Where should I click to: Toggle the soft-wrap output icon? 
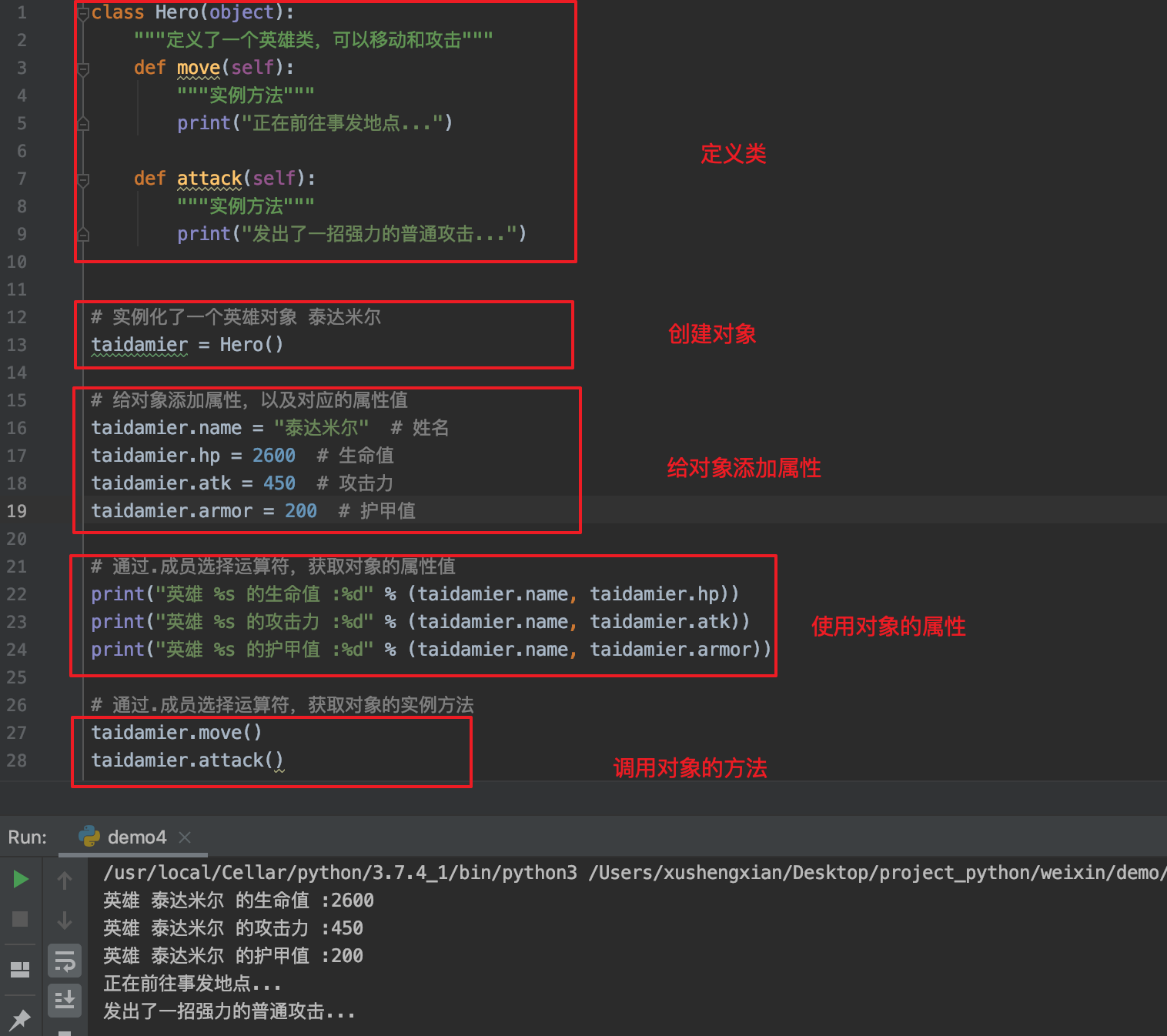click(65, 961)
